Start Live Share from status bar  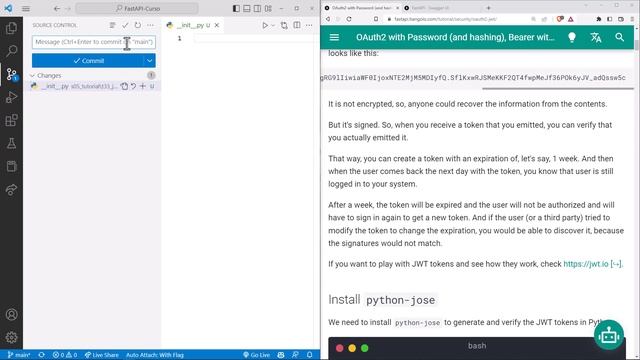point(101,355)
